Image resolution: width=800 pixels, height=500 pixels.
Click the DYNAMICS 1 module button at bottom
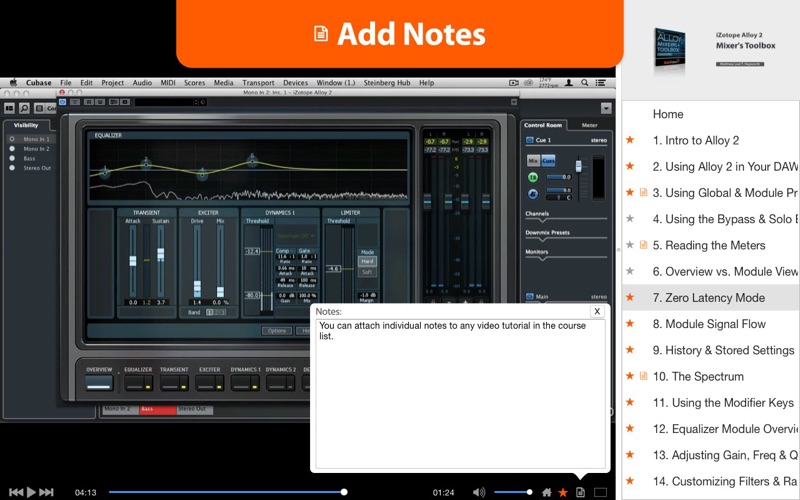point(245,383)
